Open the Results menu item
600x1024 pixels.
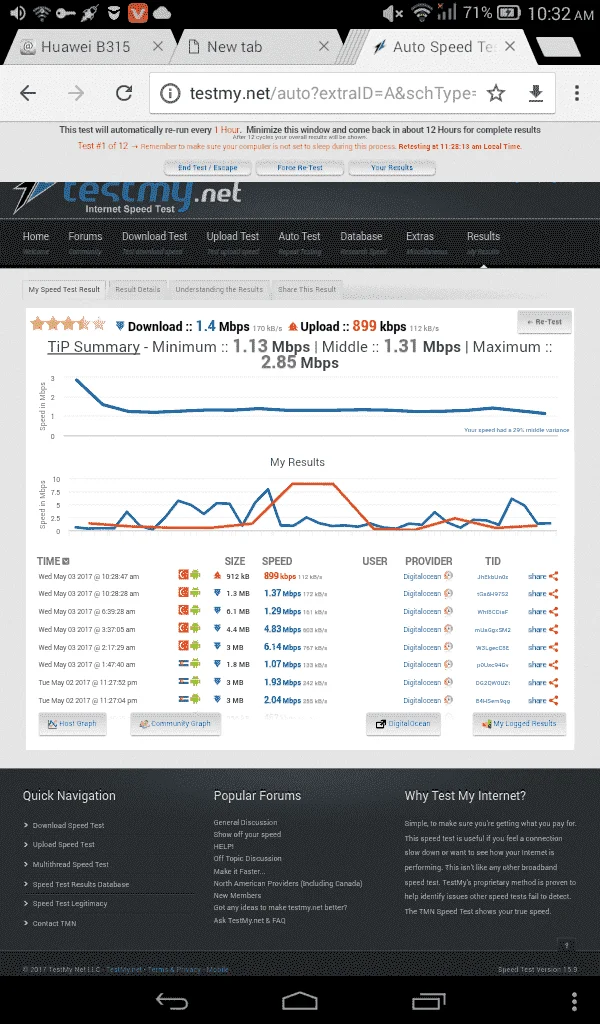483,236
